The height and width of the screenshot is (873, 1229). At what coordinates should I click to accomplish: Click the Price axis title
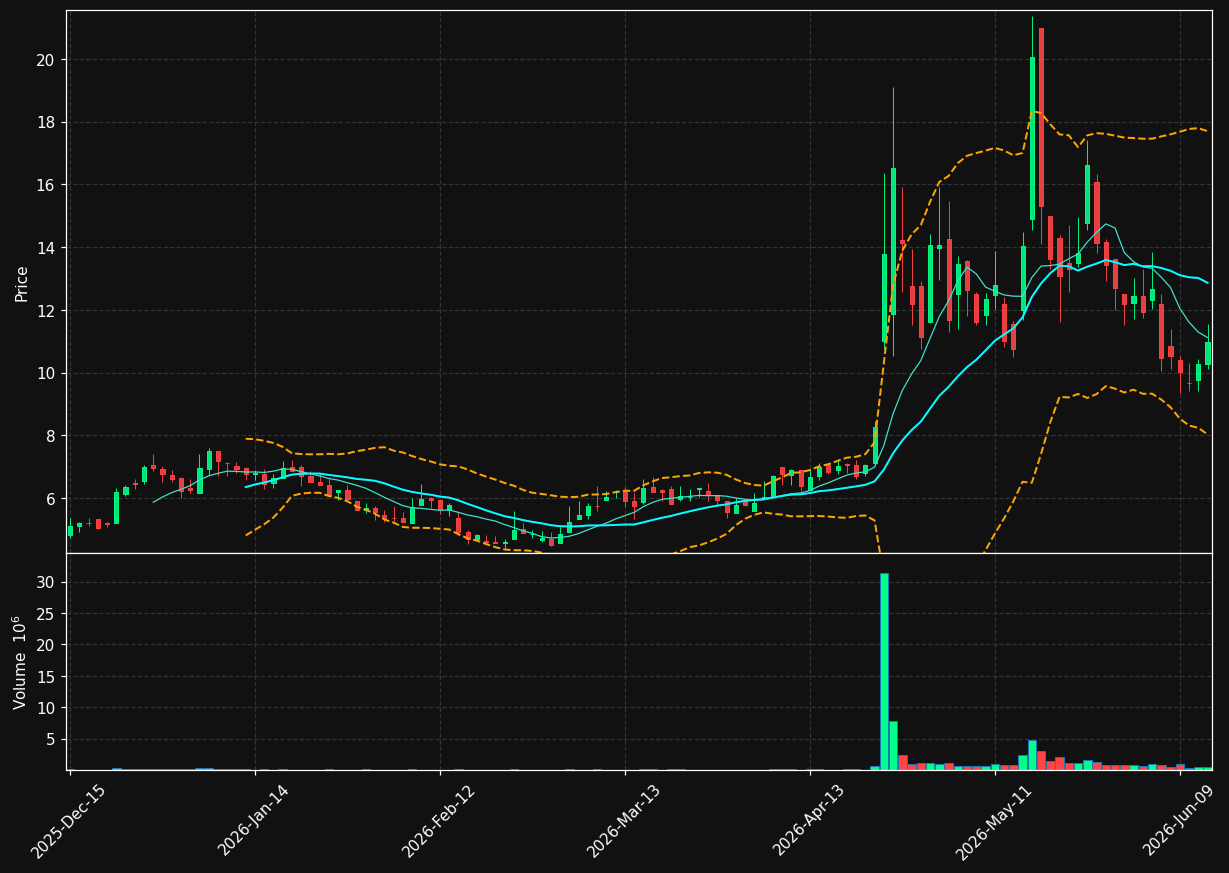22,283
